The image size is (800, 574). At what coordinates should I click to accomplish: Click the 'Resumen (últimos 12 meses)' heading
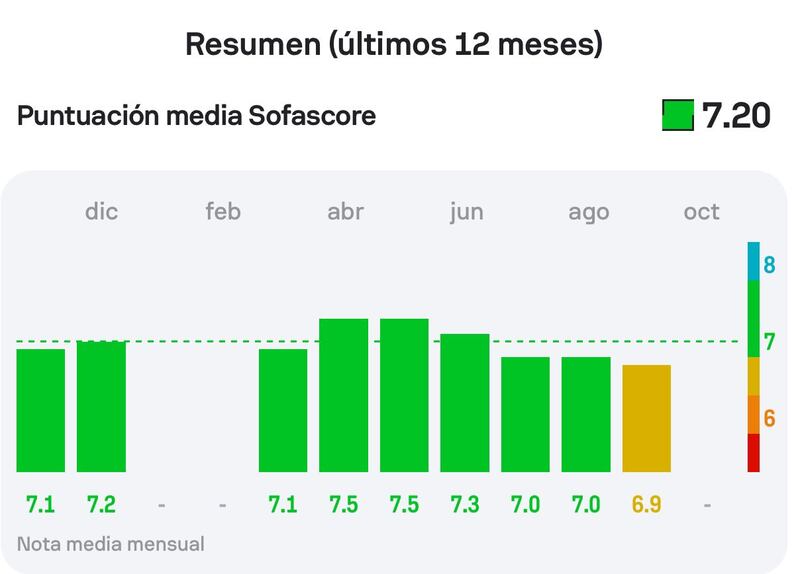pyautogui.click(x=394, y=44)
